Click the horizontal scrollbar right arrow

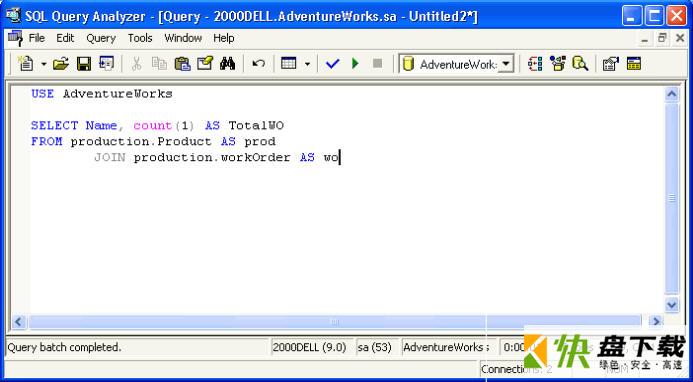click(655, 321)
